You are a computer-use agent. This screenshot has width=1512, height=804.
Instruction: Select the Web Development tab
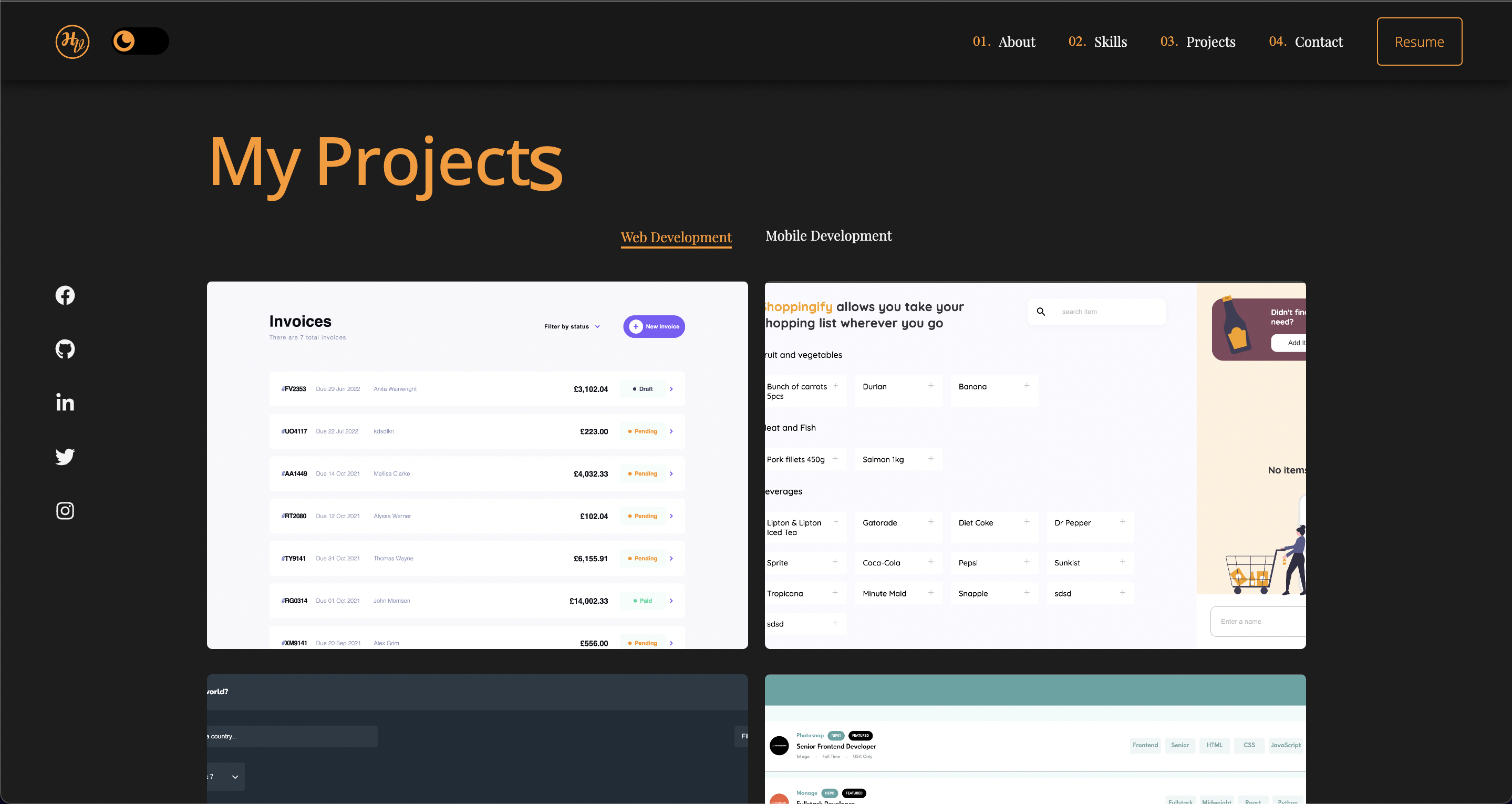coord(676,238)
